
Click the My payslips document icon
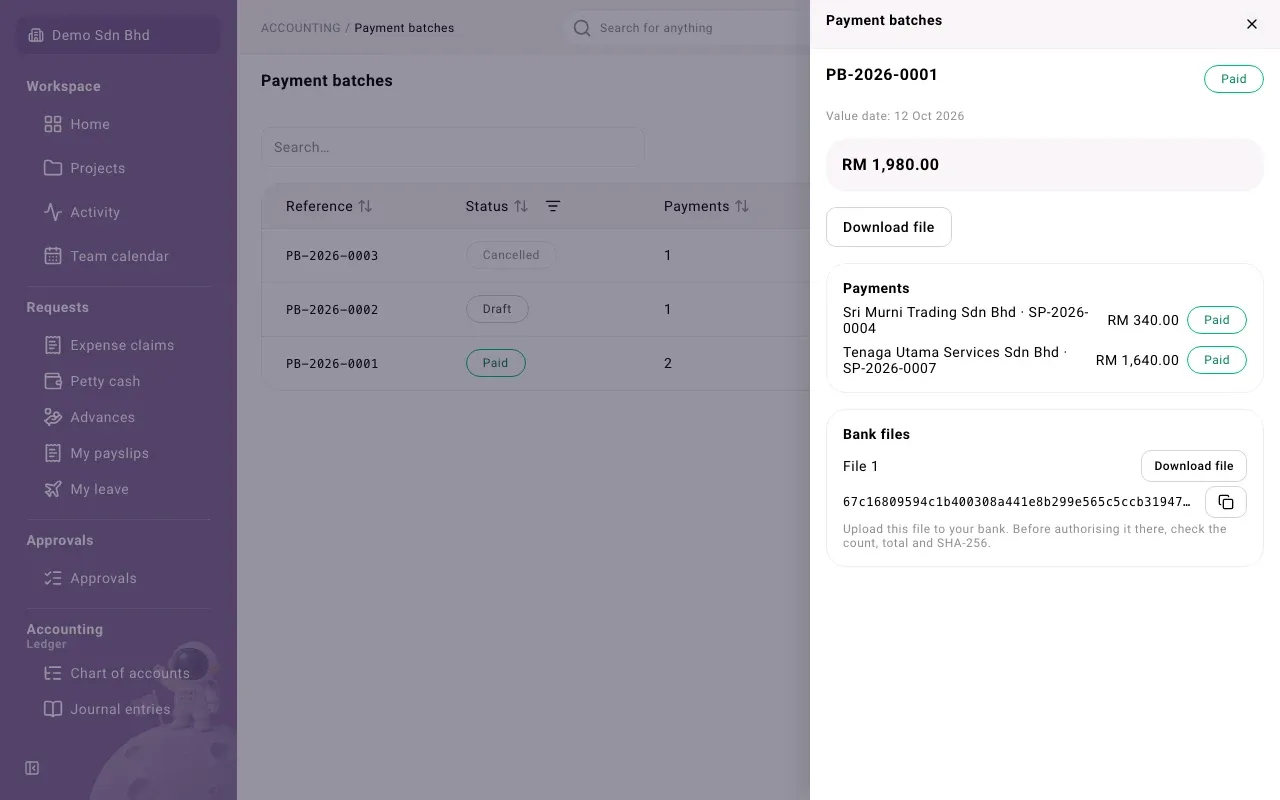53,453
